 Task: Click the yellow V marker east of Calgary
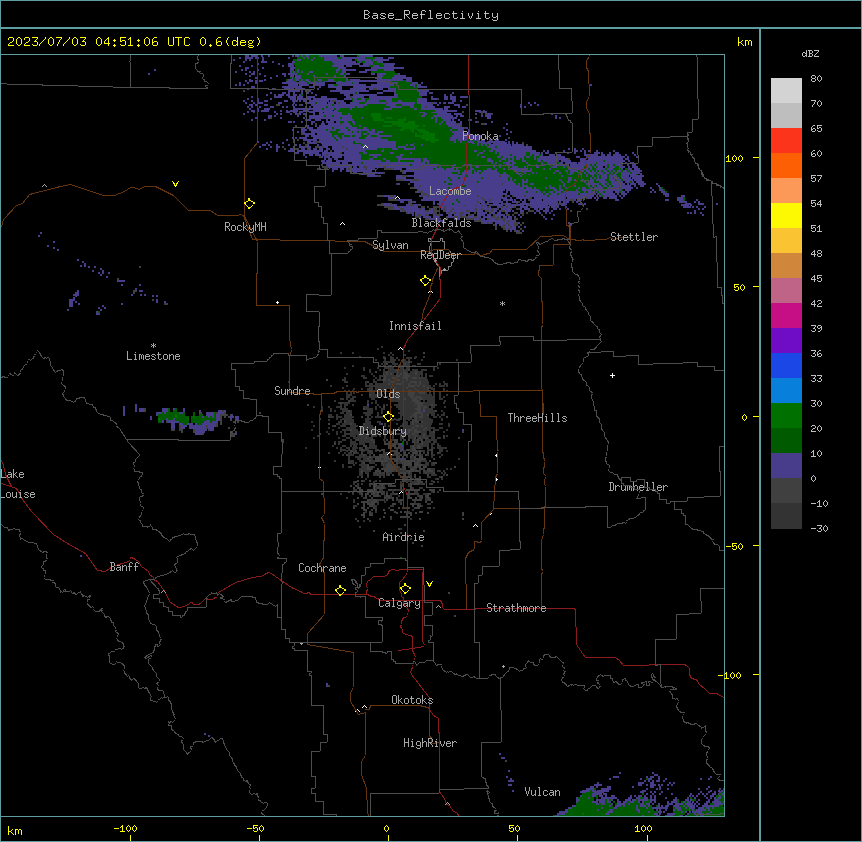coord(429,584)
